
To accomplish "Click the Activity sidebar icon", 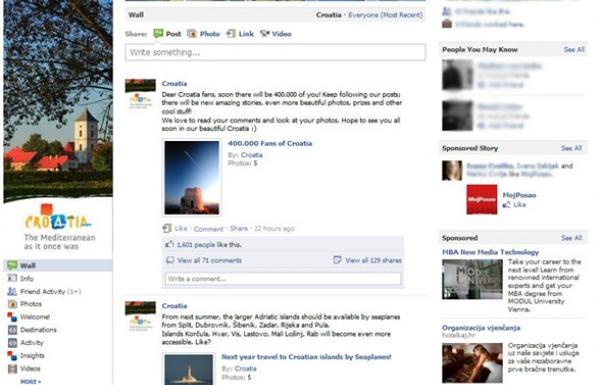I will pyautogui.click(x=13, y=343).
